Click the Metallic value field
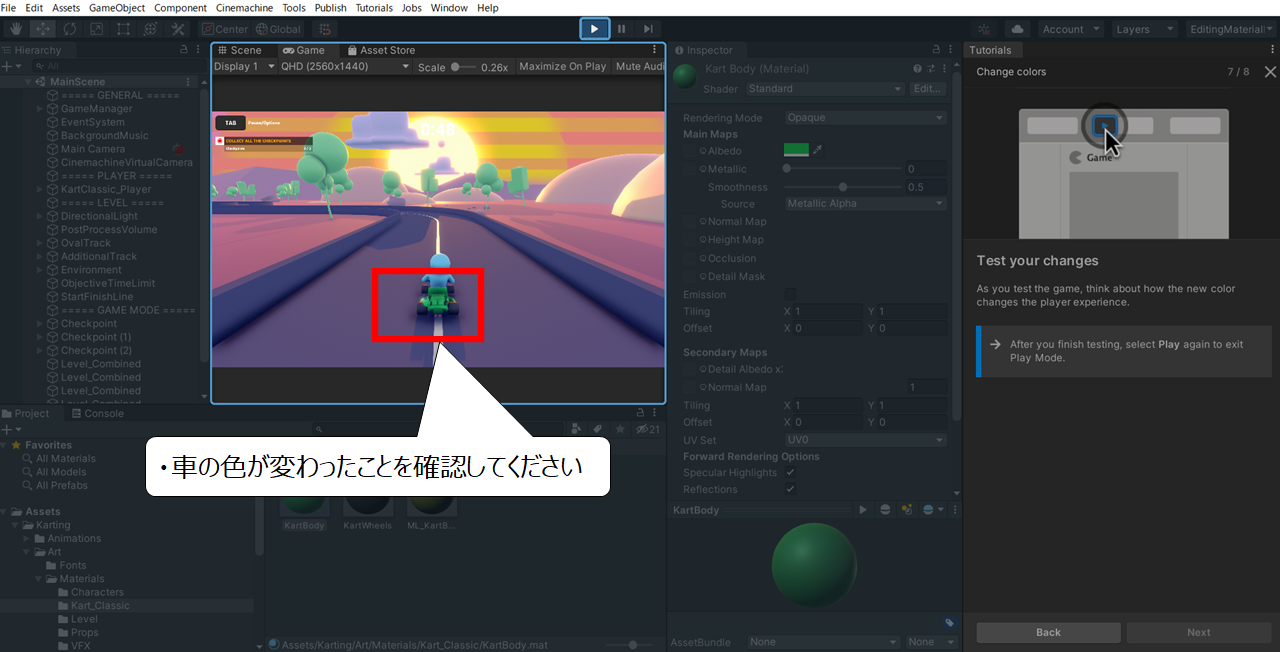The width and height of the screenshot is (1280, 652). [926, 169]
